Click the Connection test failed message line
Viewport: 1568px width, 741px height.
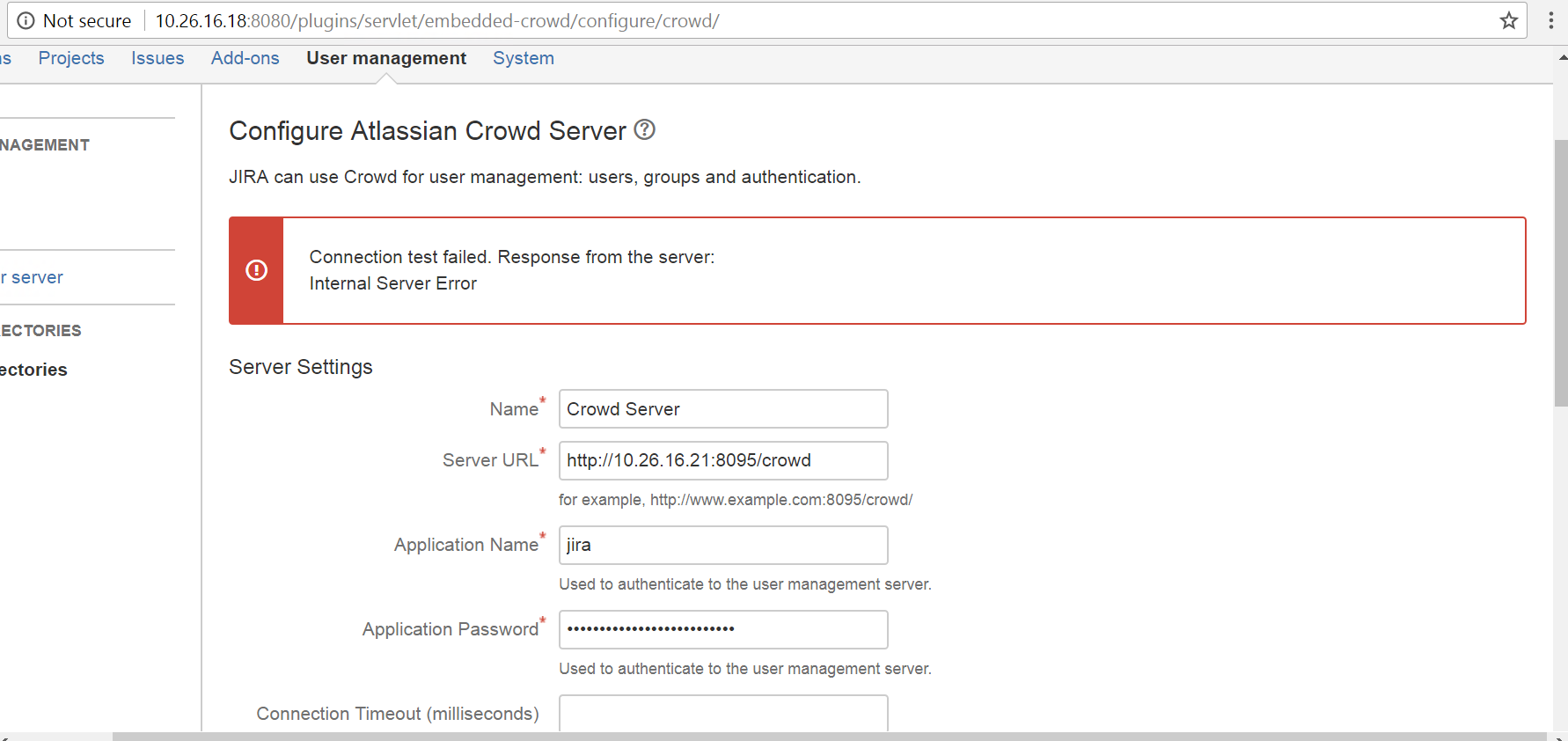pos(512,257)
